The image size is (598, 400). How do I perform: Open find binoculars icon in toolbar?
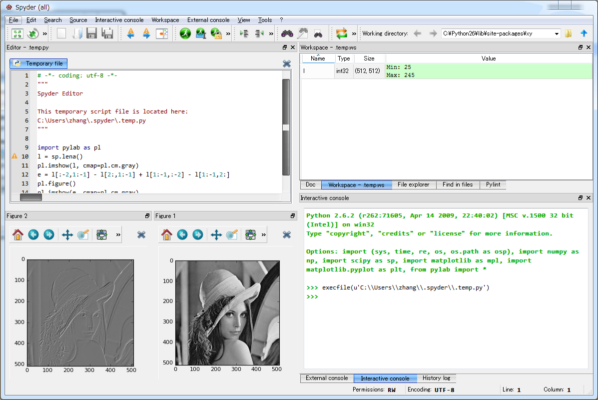pos(287,34)
